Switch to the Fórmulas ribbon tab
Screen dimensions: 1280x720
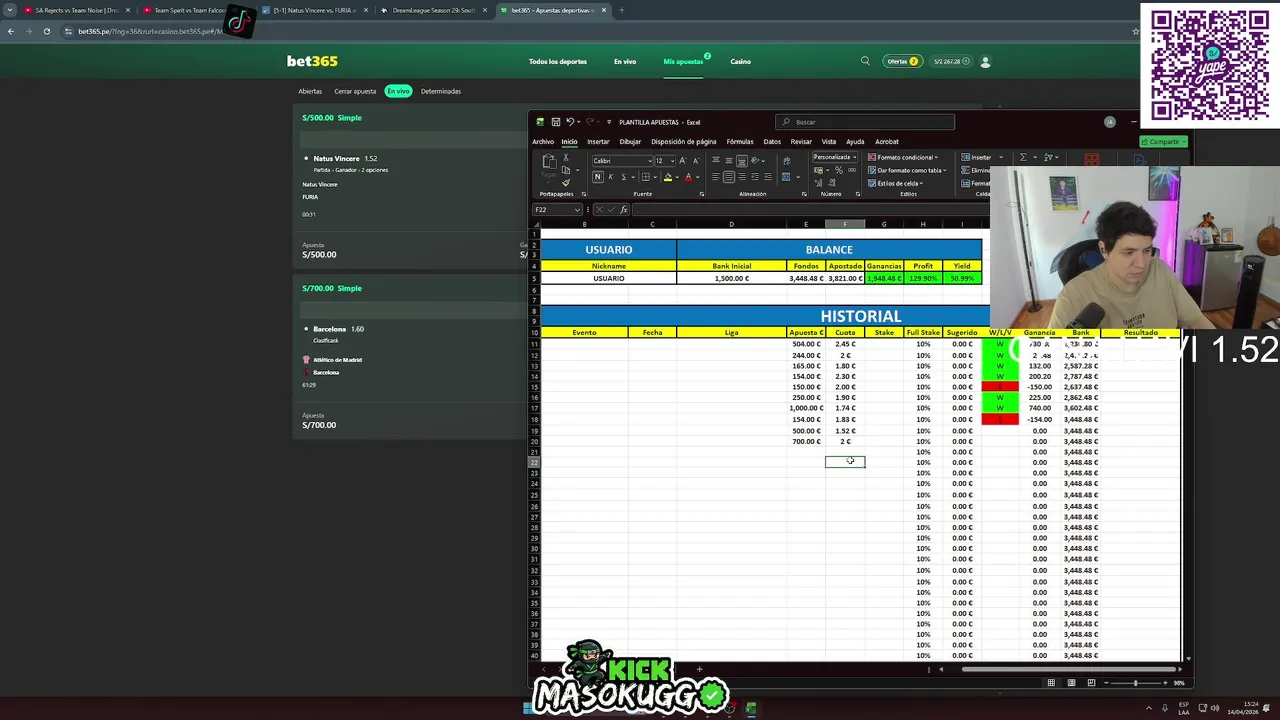pos(740,141)
